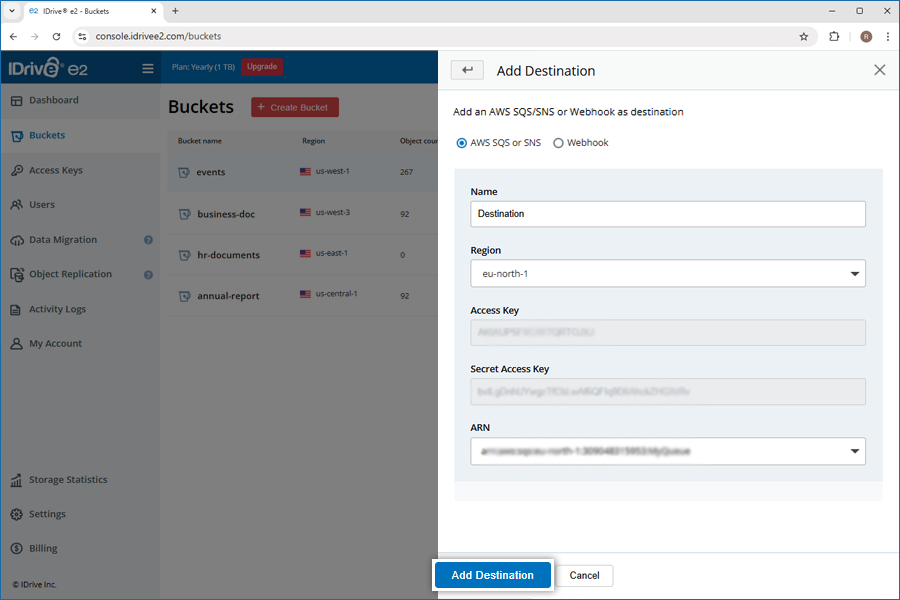Click the back arrow in Add Destination panel
The height and width of the screenshot is (600, 900).
(x=467, y=70)
